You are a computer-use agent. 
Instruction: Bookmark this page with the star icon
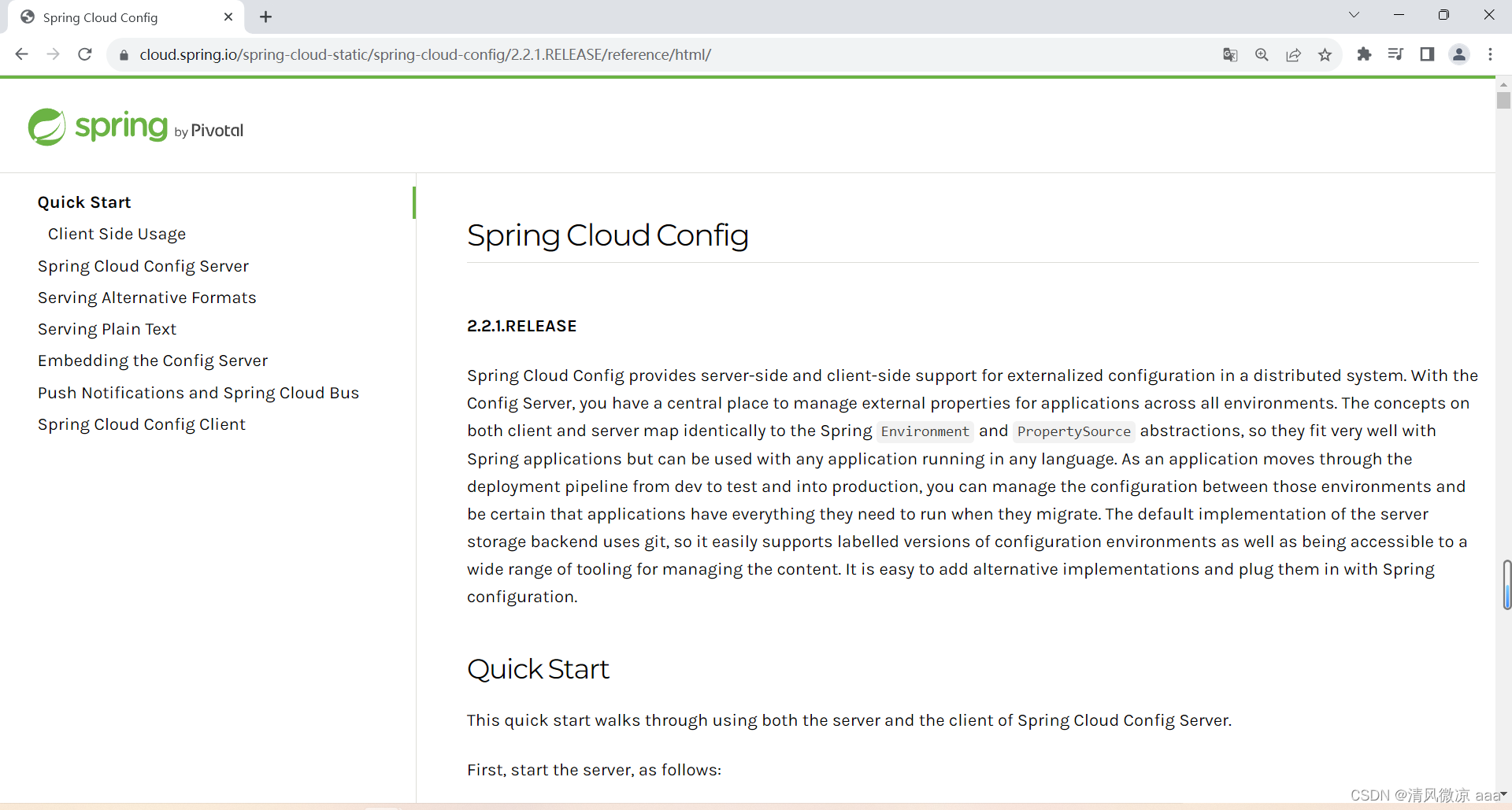1325,54
